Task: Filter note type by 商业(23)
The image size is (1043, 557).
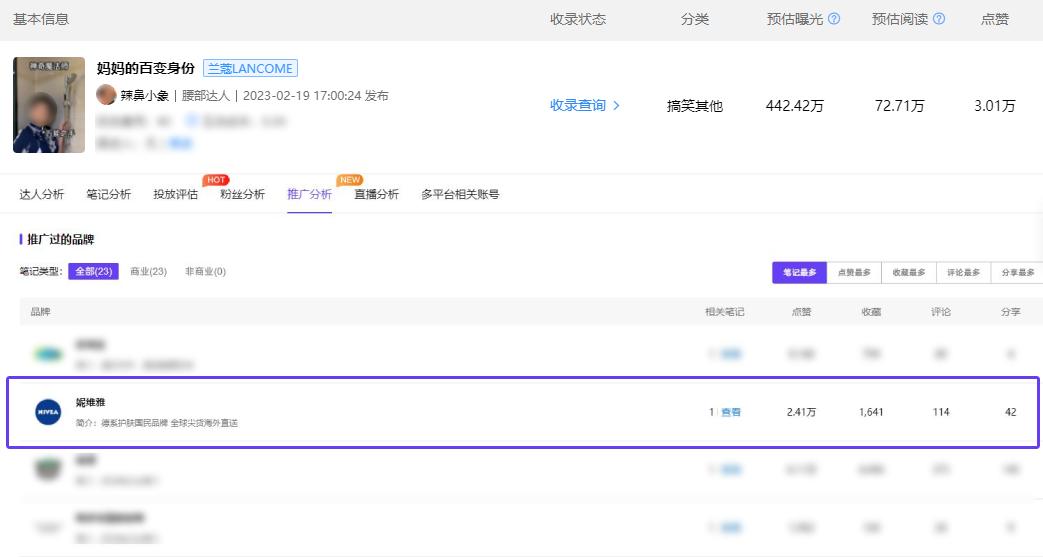Action: 148,272
